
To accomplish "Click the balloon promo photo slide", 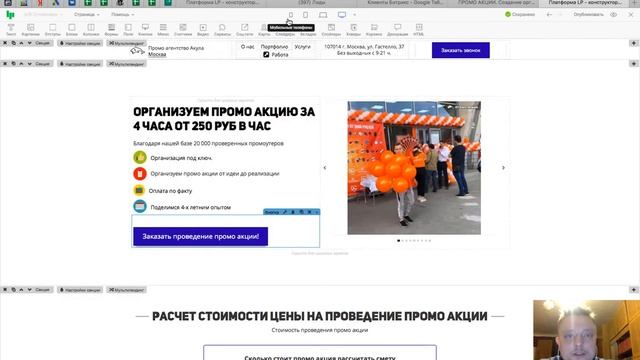I will 414,168.
